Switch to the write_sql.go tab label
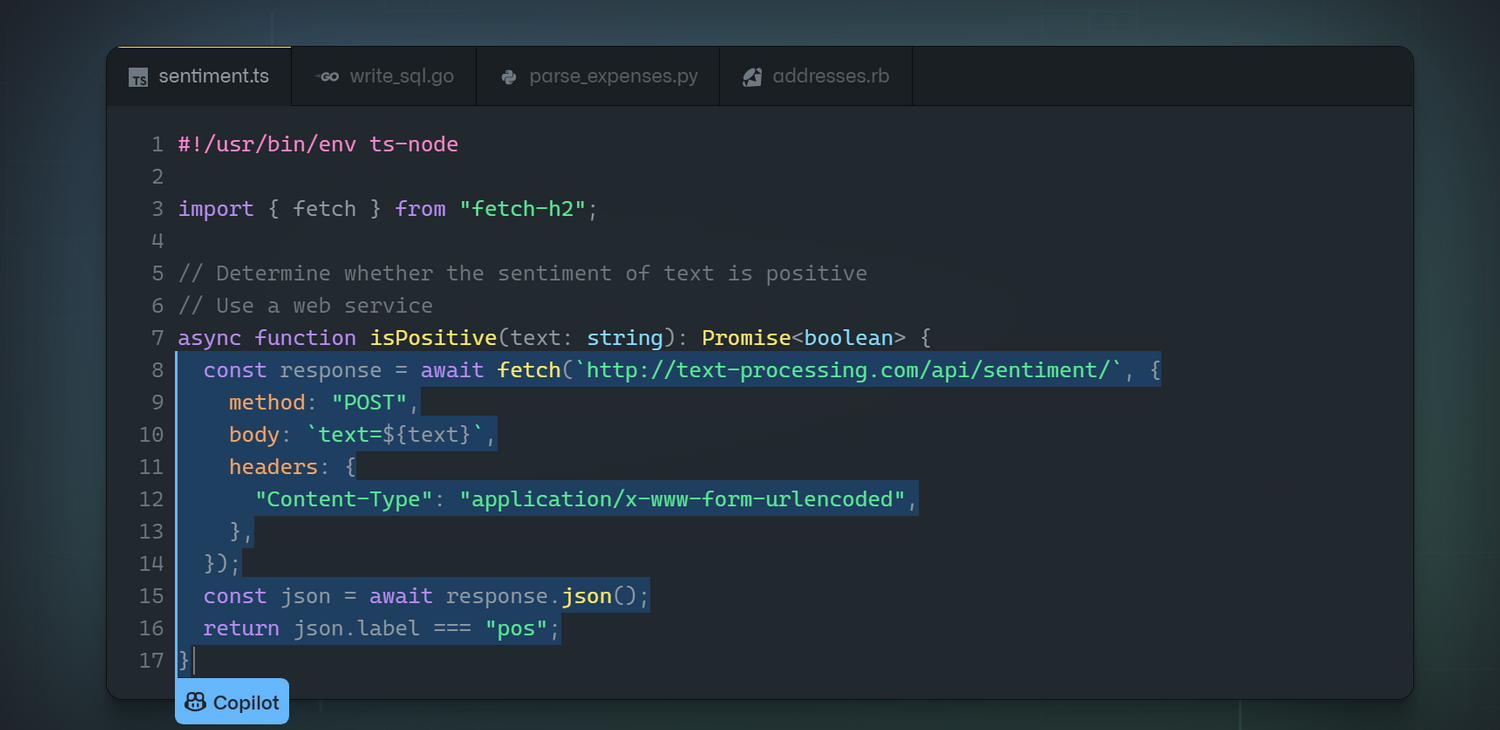 (401, 76)
